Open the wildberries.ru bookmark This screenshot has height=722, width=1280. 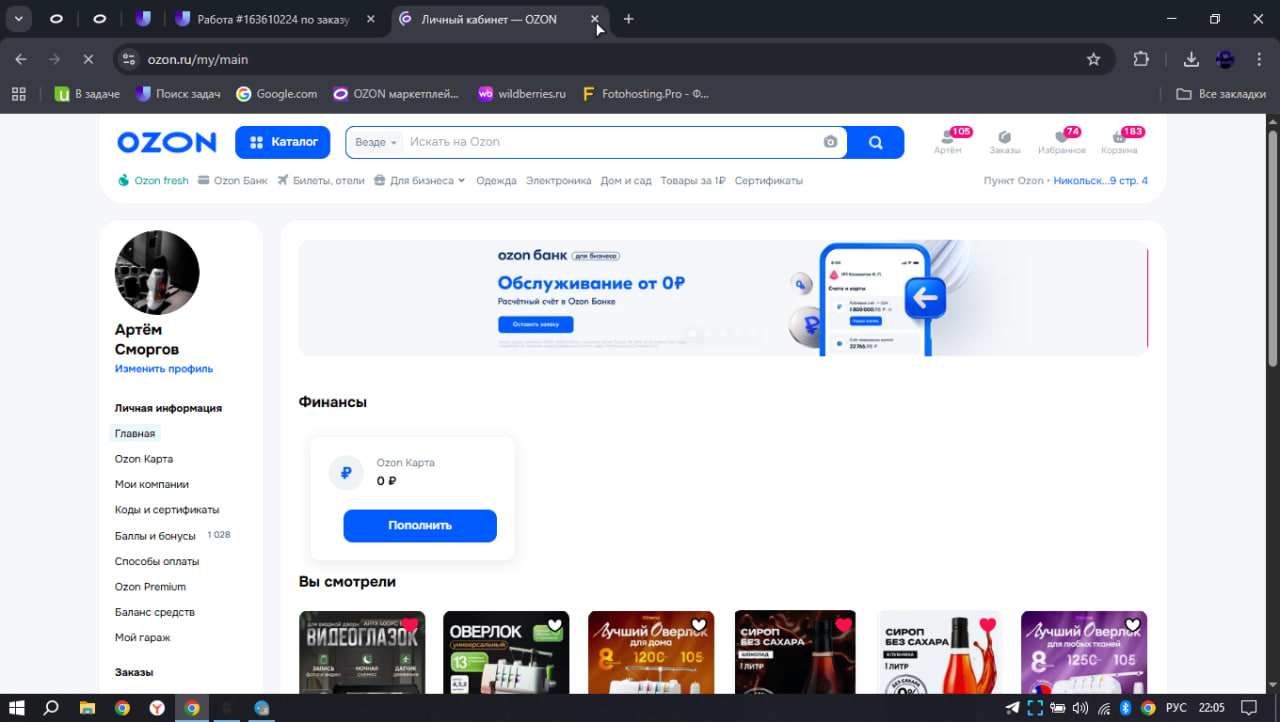coord(522,94)
